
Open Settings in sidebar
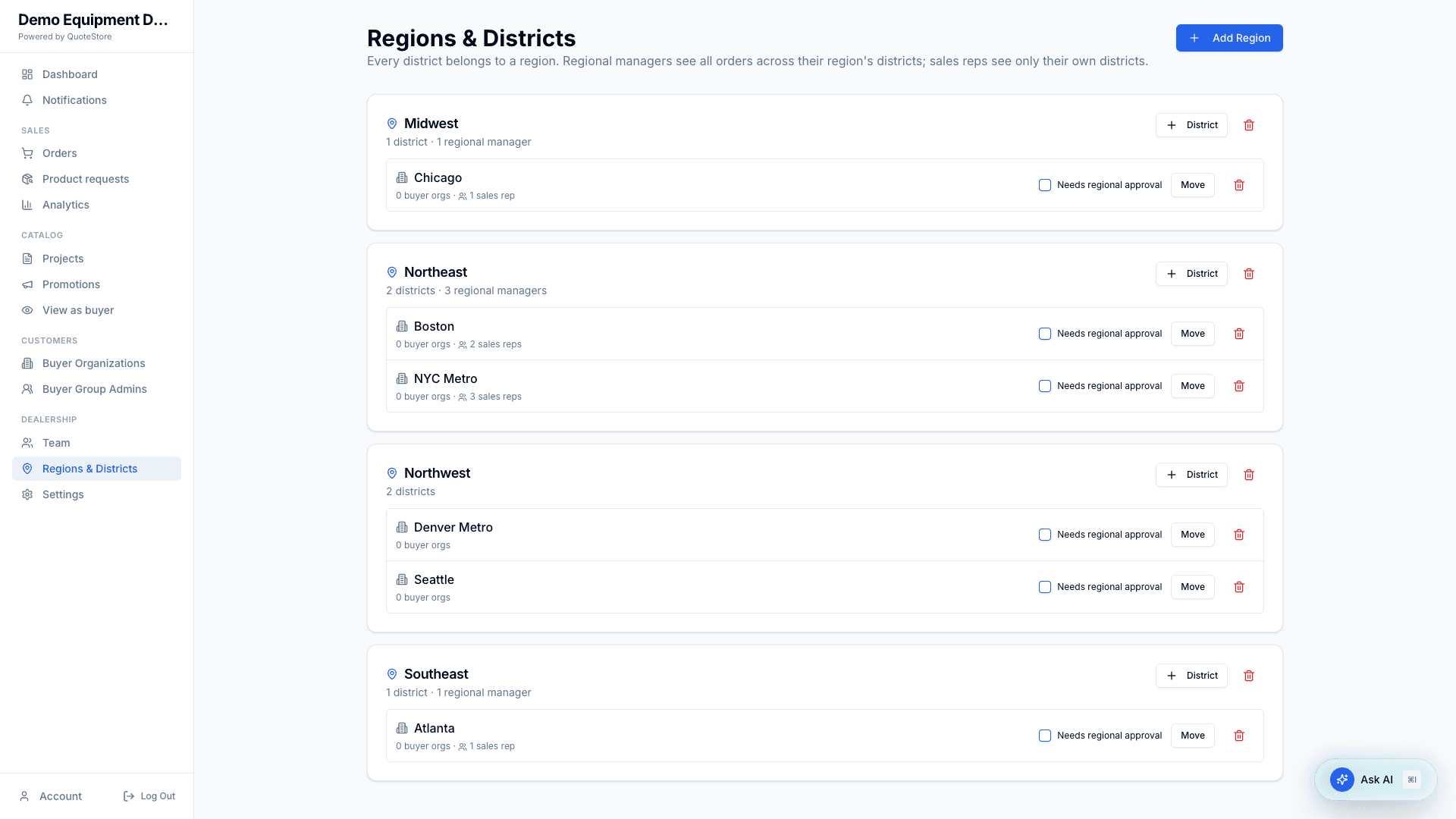[96, 494]
